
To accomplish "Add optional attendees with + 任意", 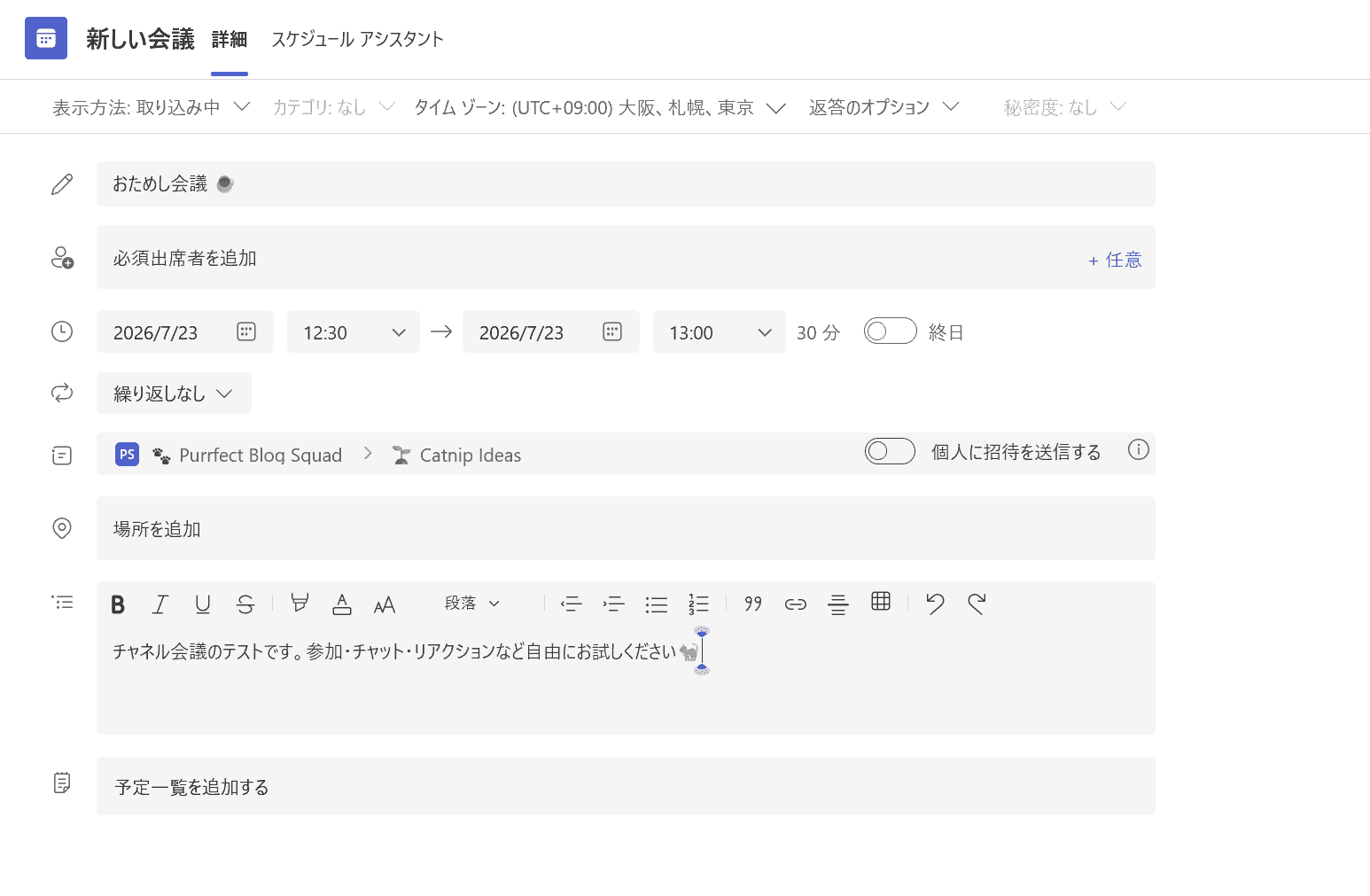I will tap(1115, 260).
